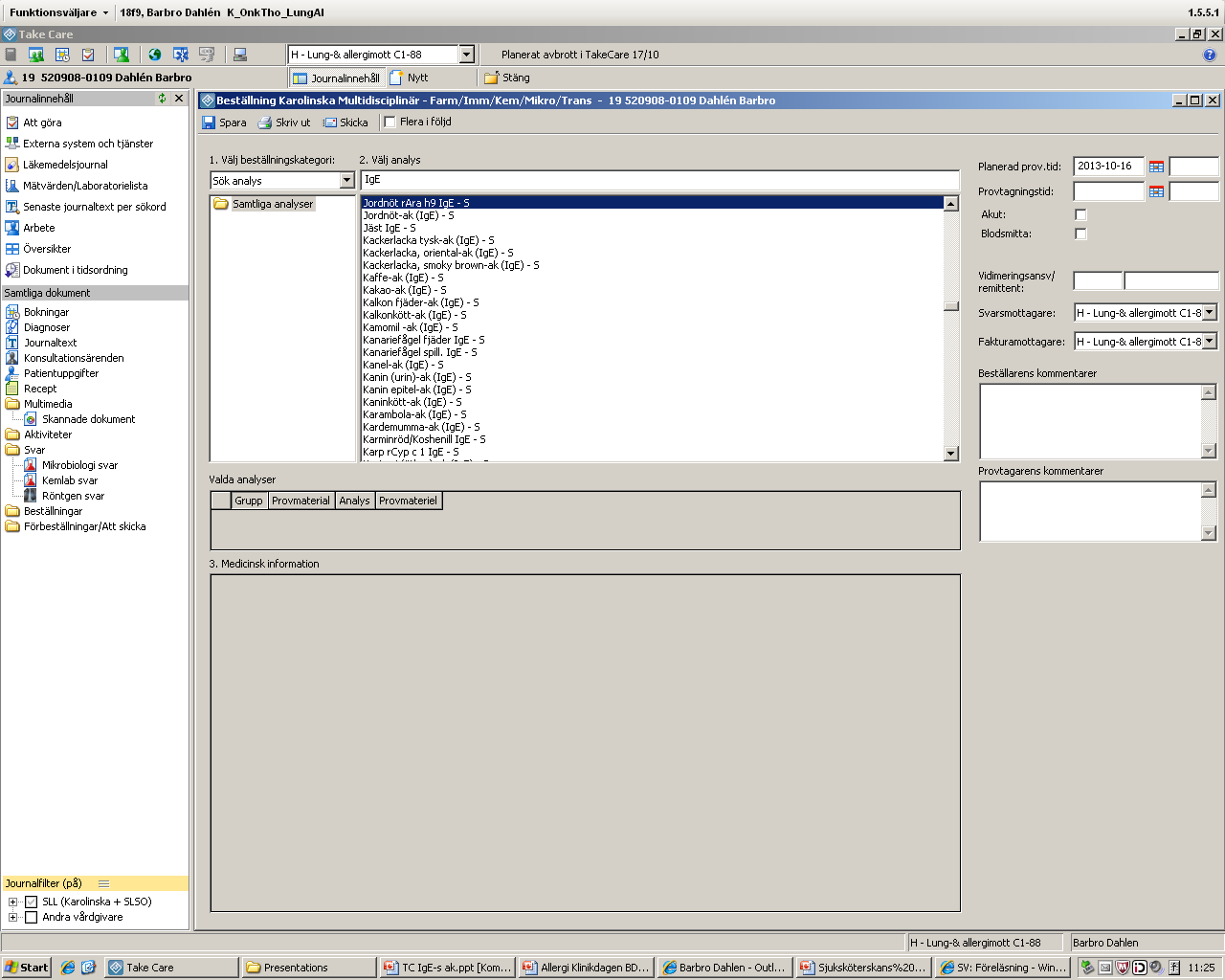Open Att göra in the sidebar

(x=42, y=122)
